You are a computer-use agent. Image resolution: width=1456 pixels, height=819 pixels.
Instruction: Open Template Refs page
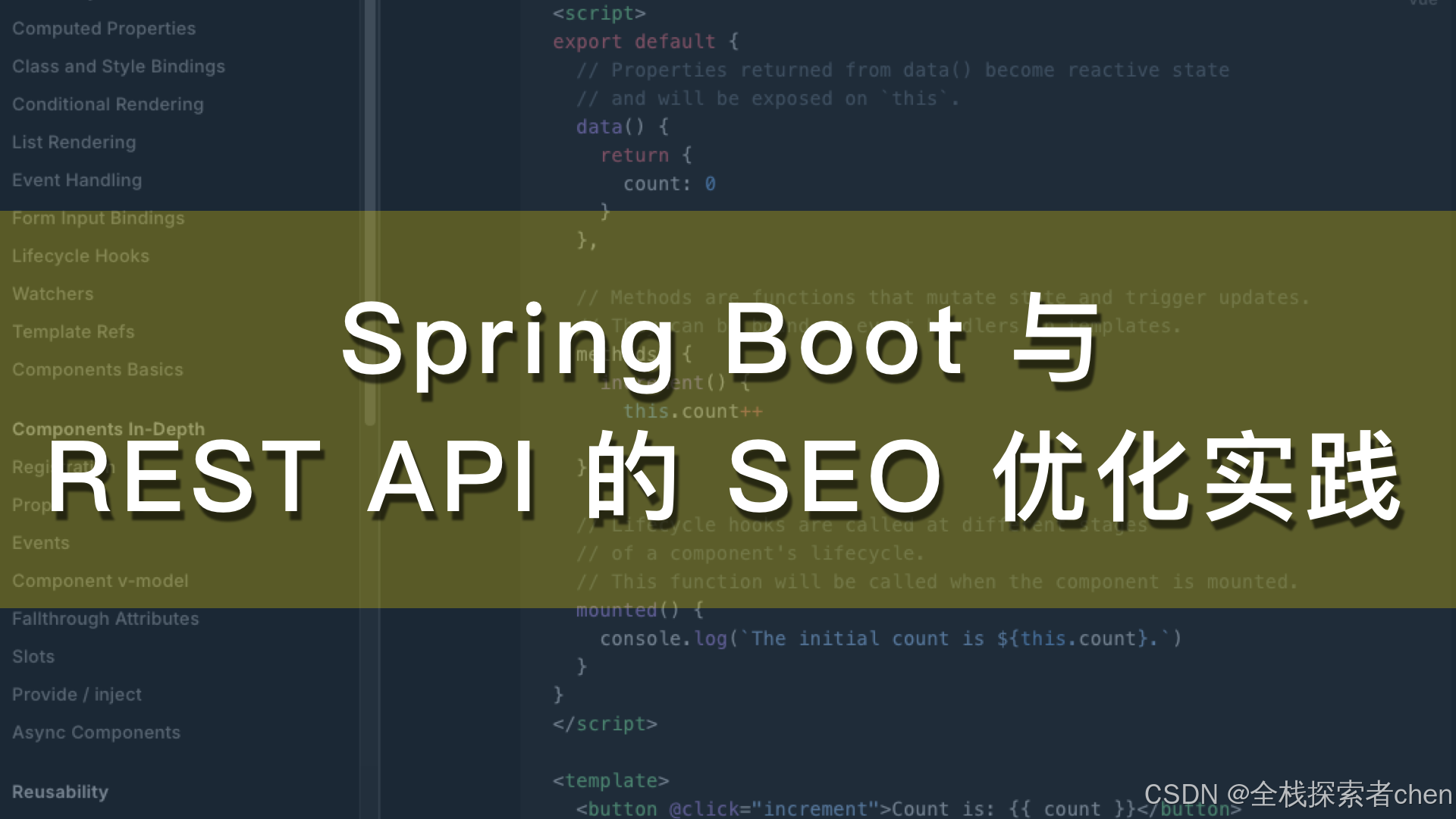coord(74,331)
